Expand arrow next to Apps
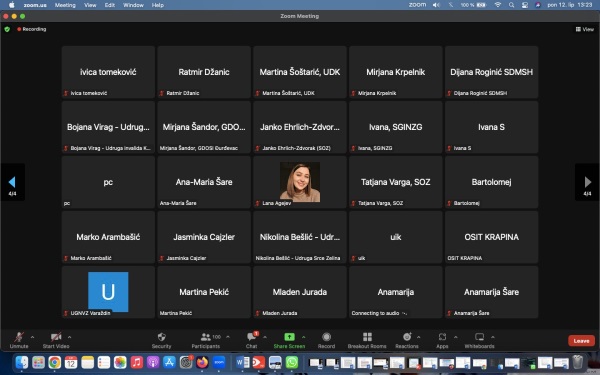This screenshot has width=600, height=375. (455, 337)
